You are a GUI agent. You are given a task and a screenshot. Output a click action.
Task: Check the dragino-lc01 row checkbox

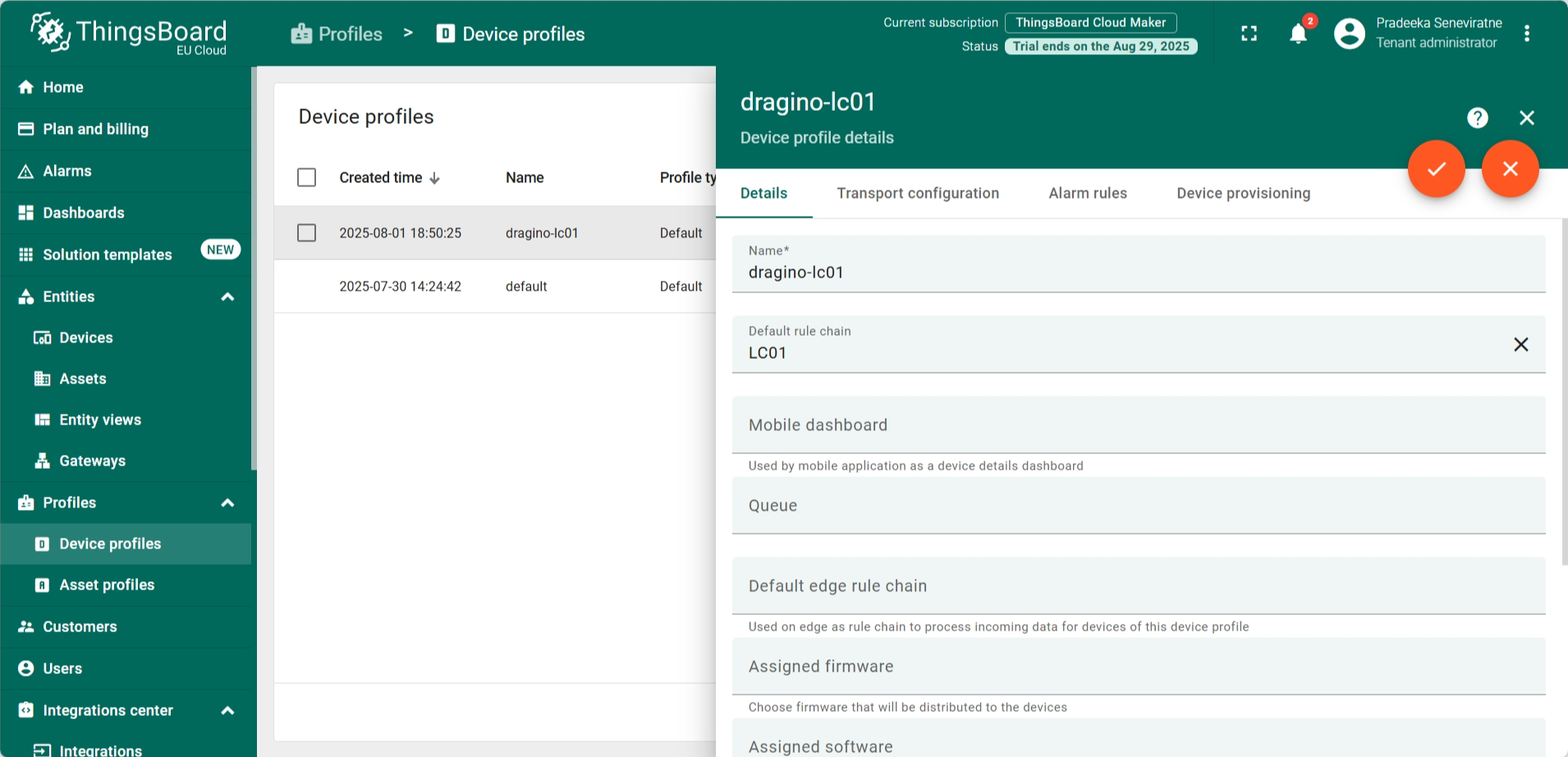tap(307, 233)
